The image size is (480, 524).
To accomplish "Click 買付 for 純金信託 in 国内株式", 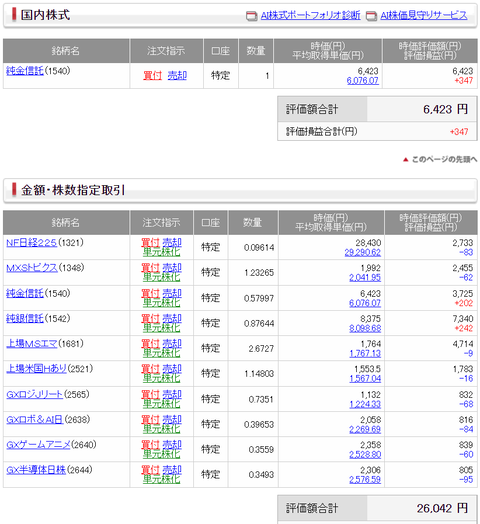I will [x=152, y=76].
